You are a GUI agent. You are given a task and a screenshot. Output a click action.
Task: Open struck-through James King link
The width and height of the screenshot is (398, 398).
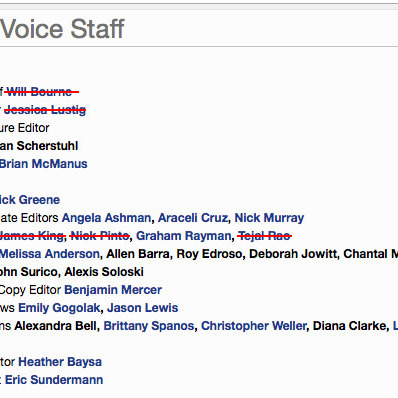pos(32,236)
